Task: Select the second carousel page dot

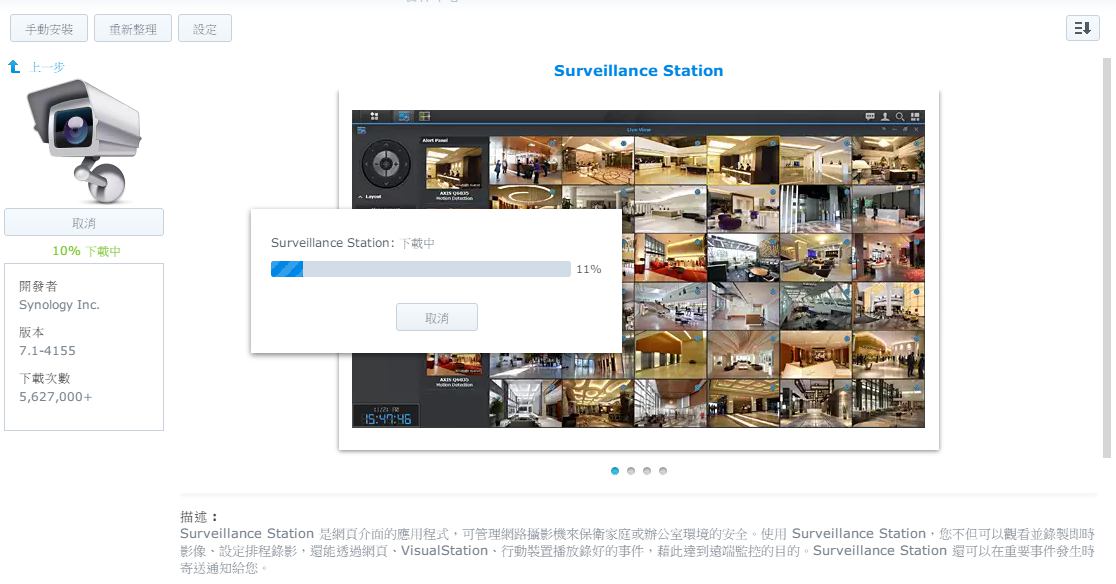Action: coord(631,471)
